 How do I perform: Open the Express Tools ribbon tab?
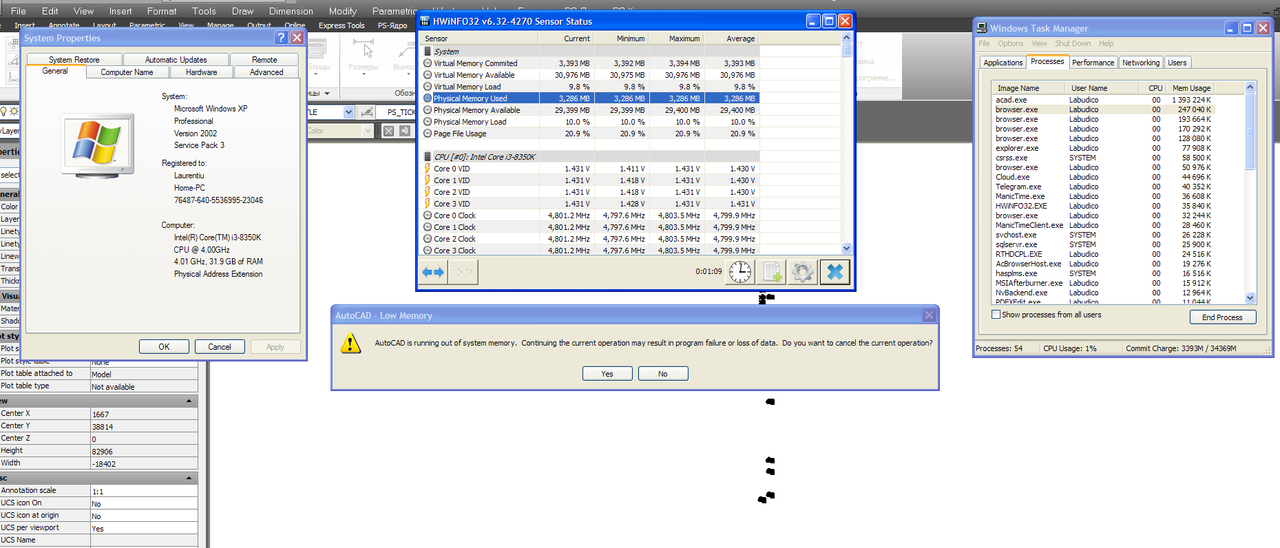pos(342,25)
